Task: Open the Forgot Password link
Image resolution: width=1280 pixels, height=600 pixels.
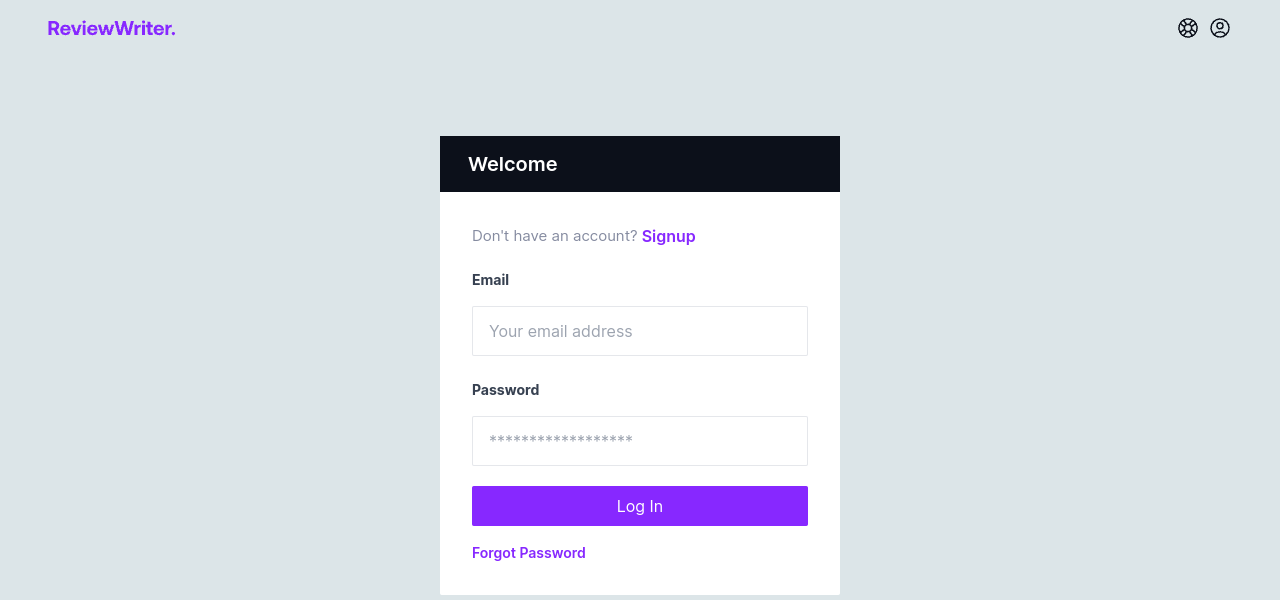Action: tap(529, 553)
